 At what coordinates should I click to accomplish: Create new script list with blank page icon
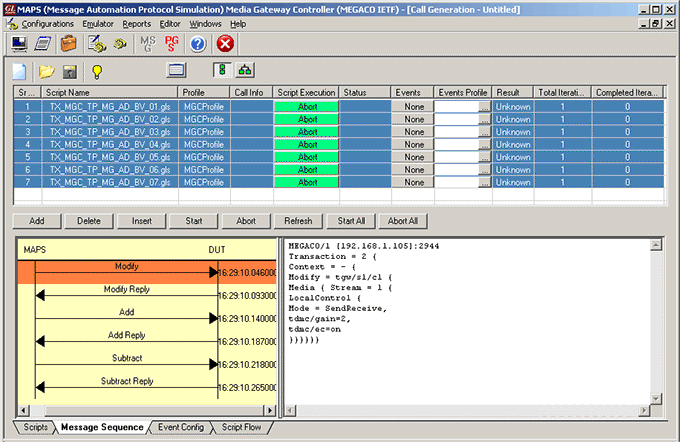[19, 72]
